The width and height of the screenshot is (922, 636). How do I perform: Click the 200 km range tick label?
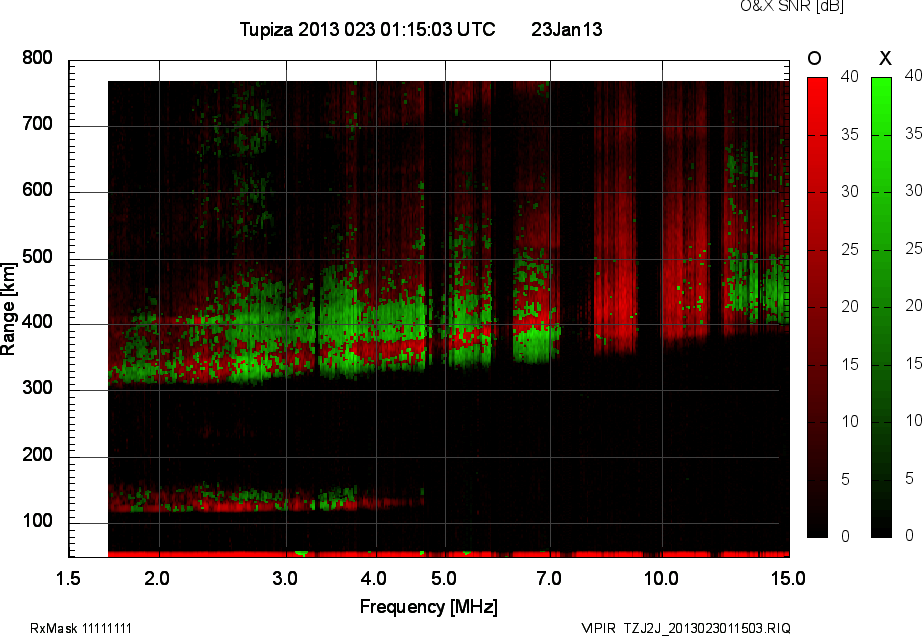coord(37,454)
